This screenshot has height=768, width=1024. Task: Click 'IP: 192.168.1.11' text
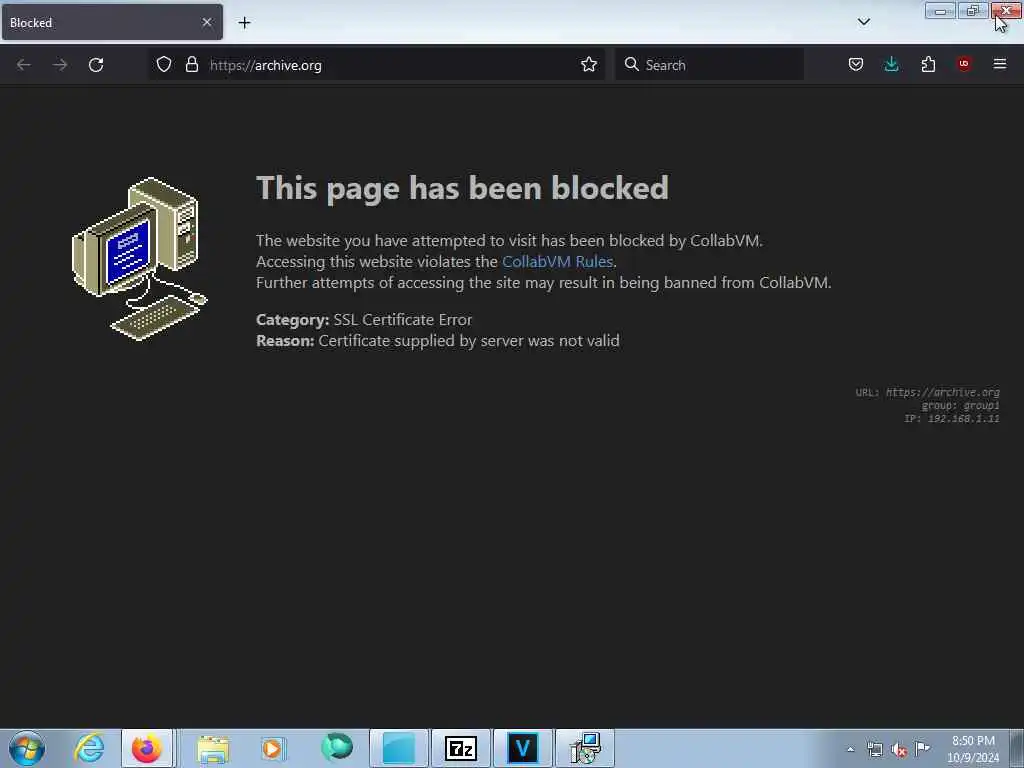pyautogui.click(x=952, y=419)
